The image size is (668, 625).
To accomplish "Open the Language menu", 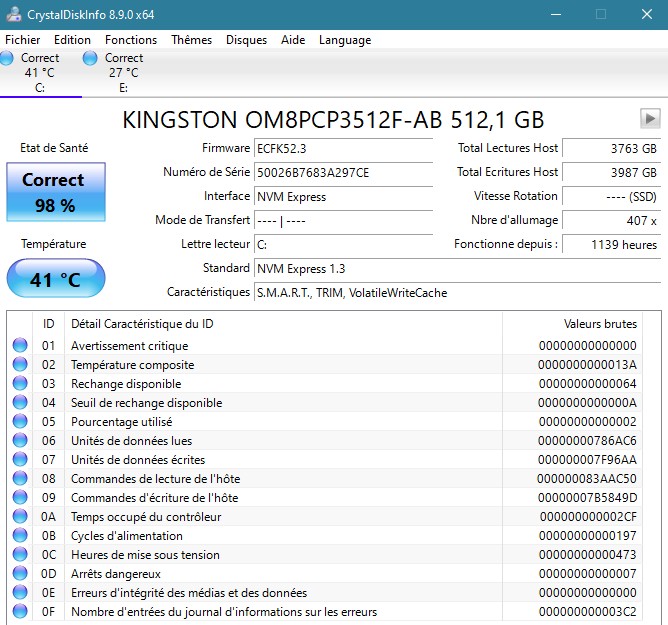I will click(x=345, y=40).
